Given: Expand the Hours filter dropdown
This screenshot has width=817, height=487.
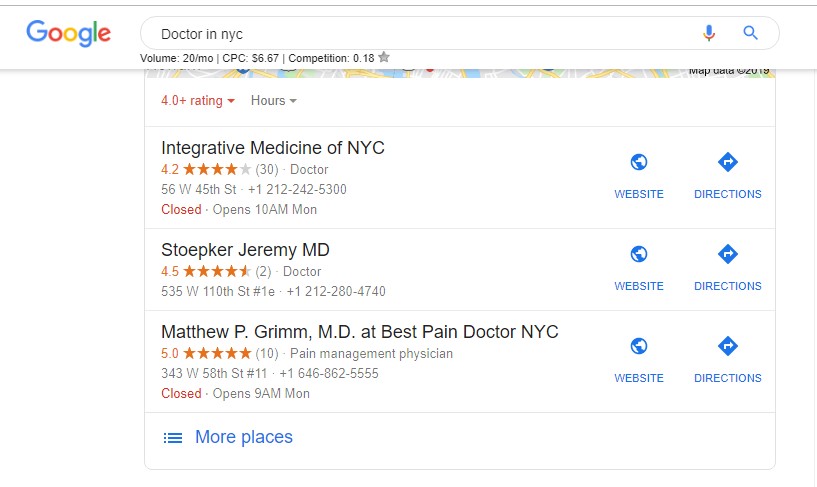Looking at the screenshot, I should 274,100.
